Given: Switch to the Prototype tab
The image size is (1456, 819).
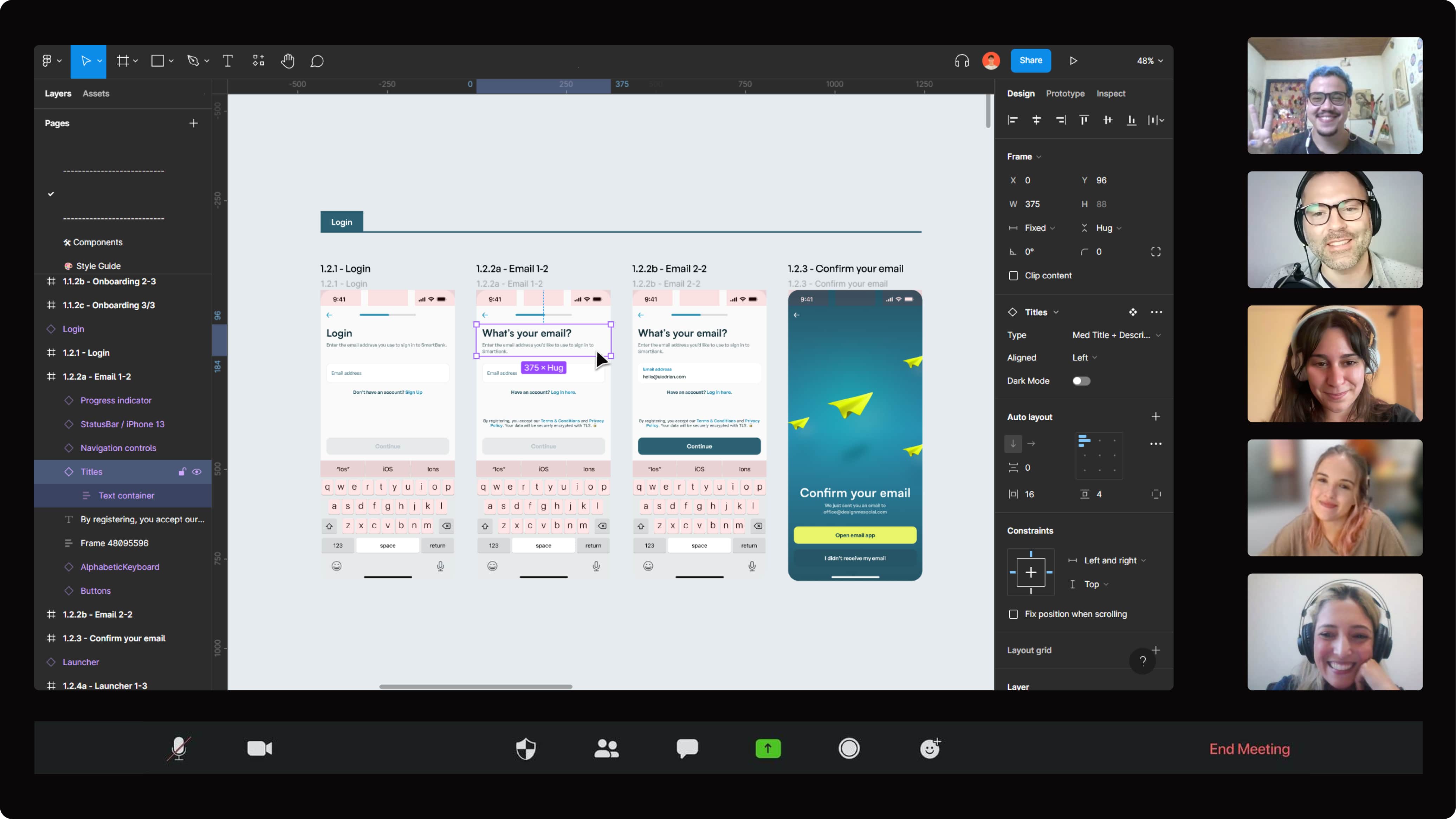Looking at the screenshot, I should click(1065, 94).
